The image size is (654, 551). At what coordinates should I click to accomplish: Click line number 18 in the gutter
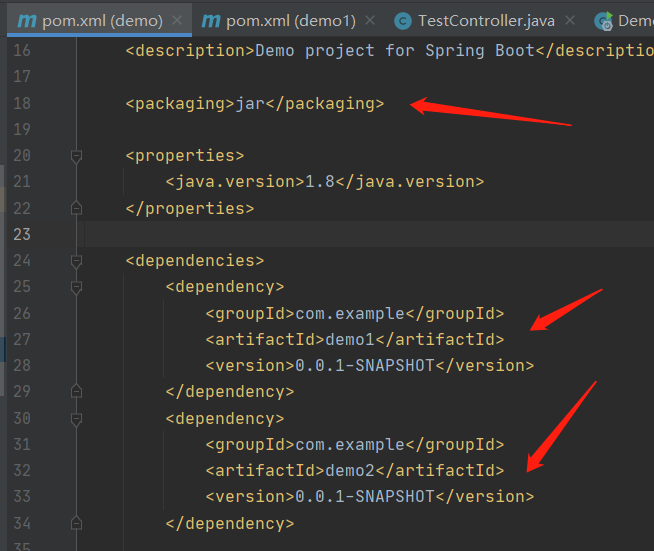(x=22, y=103)
